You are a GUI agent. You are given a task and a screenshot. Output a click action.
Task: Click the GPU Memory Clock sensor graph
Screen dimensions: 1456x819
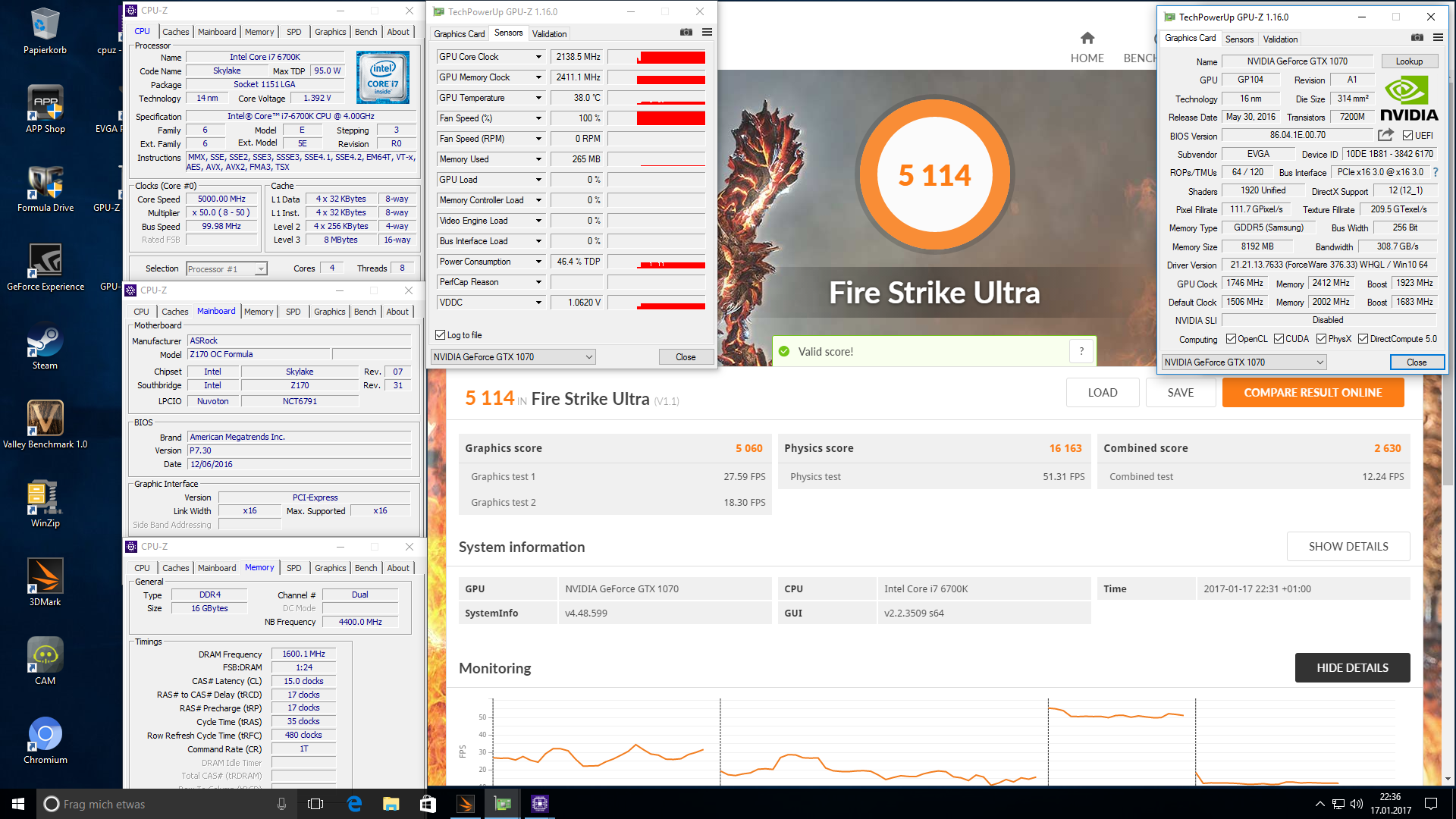coord(657,77)
